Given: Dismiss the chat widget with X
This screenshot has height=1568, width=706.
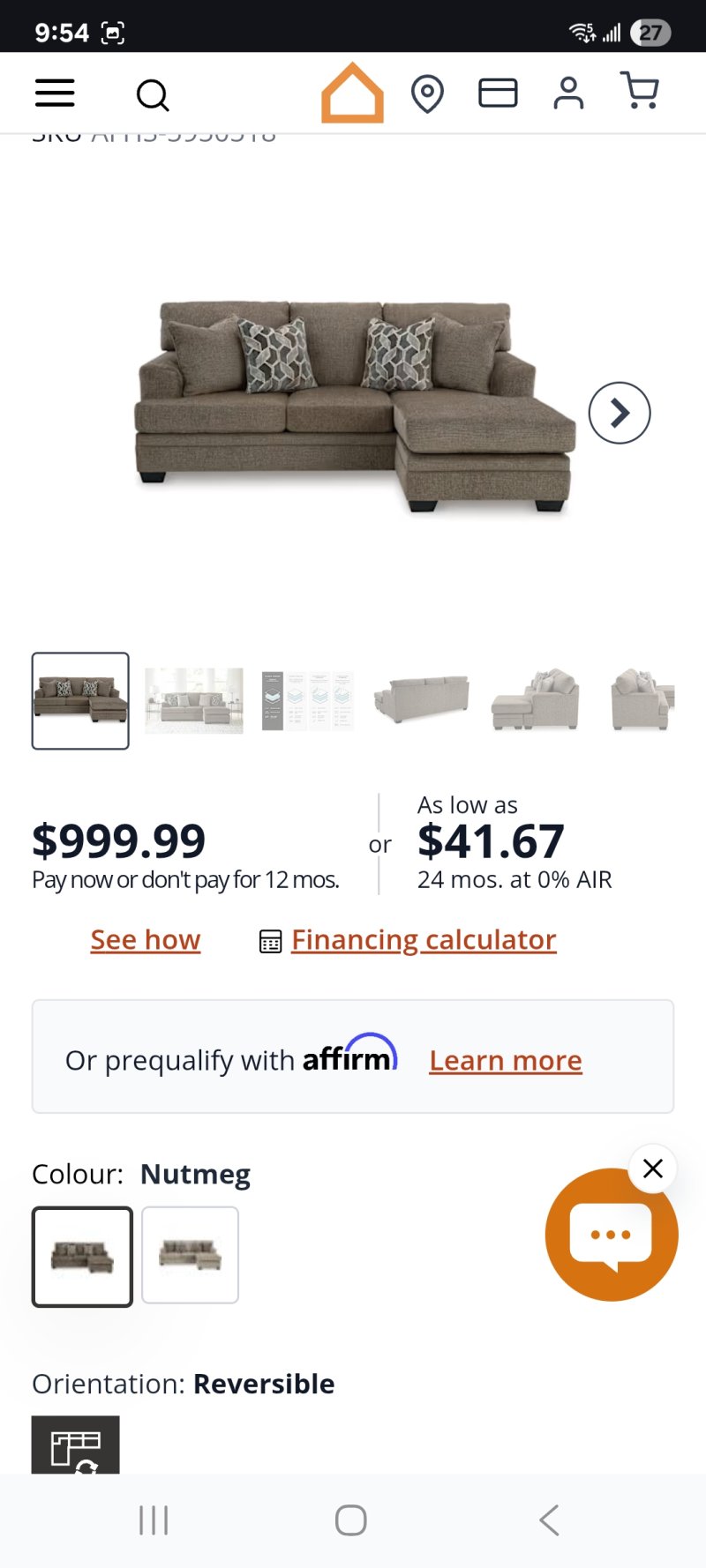Looking at the screenshot, I should pos(653,1169).
